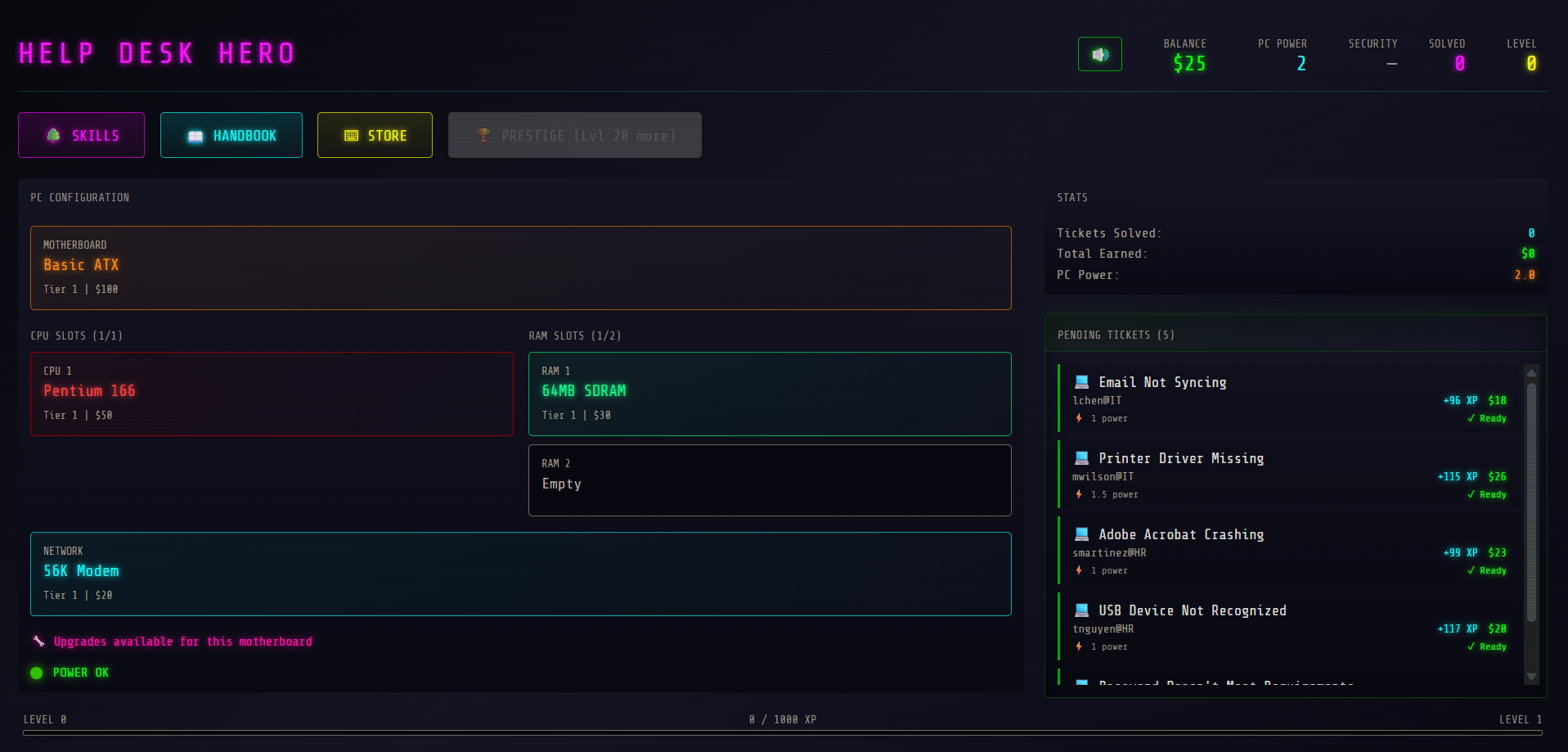1568x752 pixels.
Task: Click the Email Not Syncing computer icon
Action: pos(1081,382)
